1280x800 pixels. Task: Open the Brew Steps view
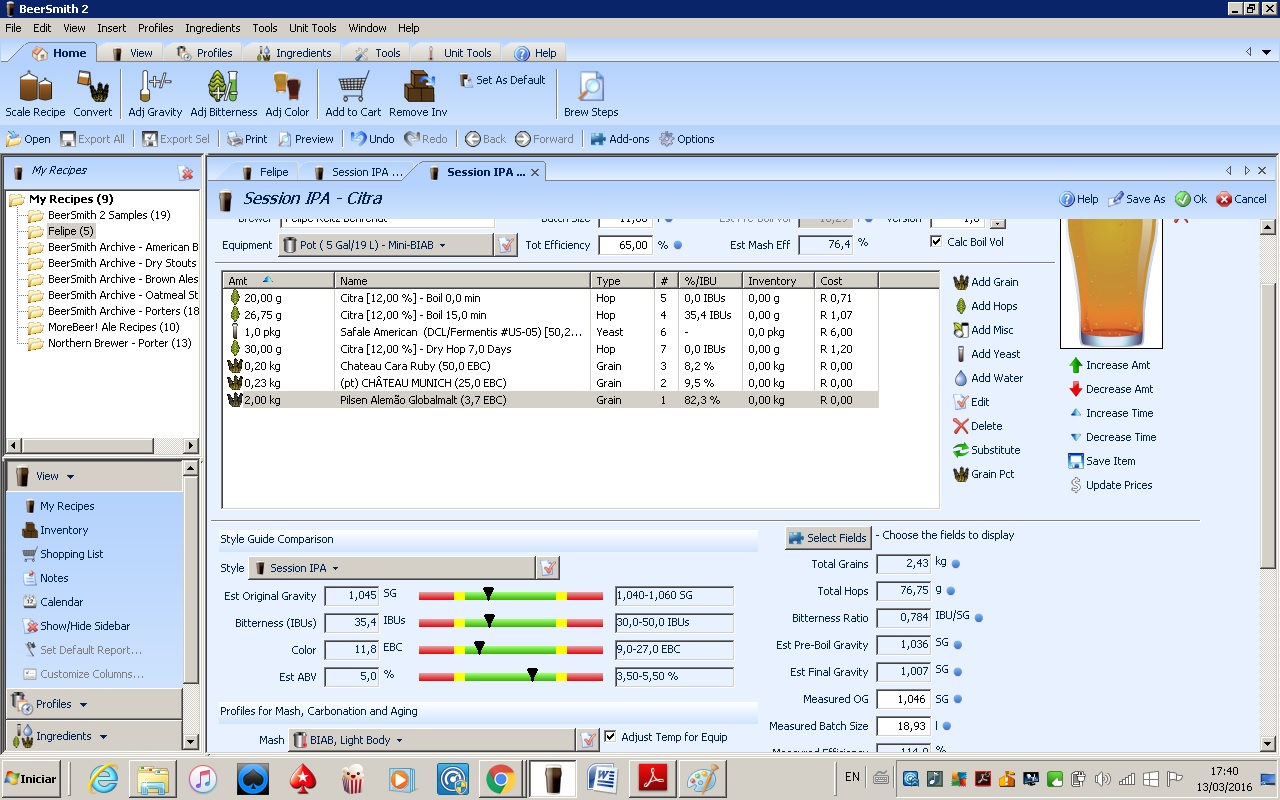[x=591, y=94]
